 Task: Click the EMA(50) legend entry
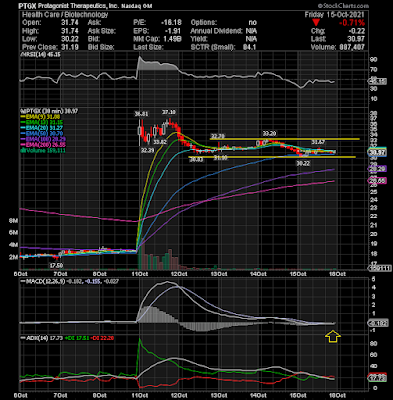(x=43, y=133)
